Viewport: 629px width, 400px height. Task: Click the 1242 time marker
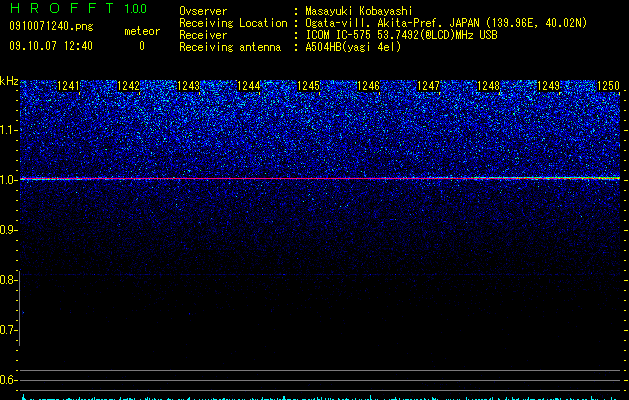point(128,86)
